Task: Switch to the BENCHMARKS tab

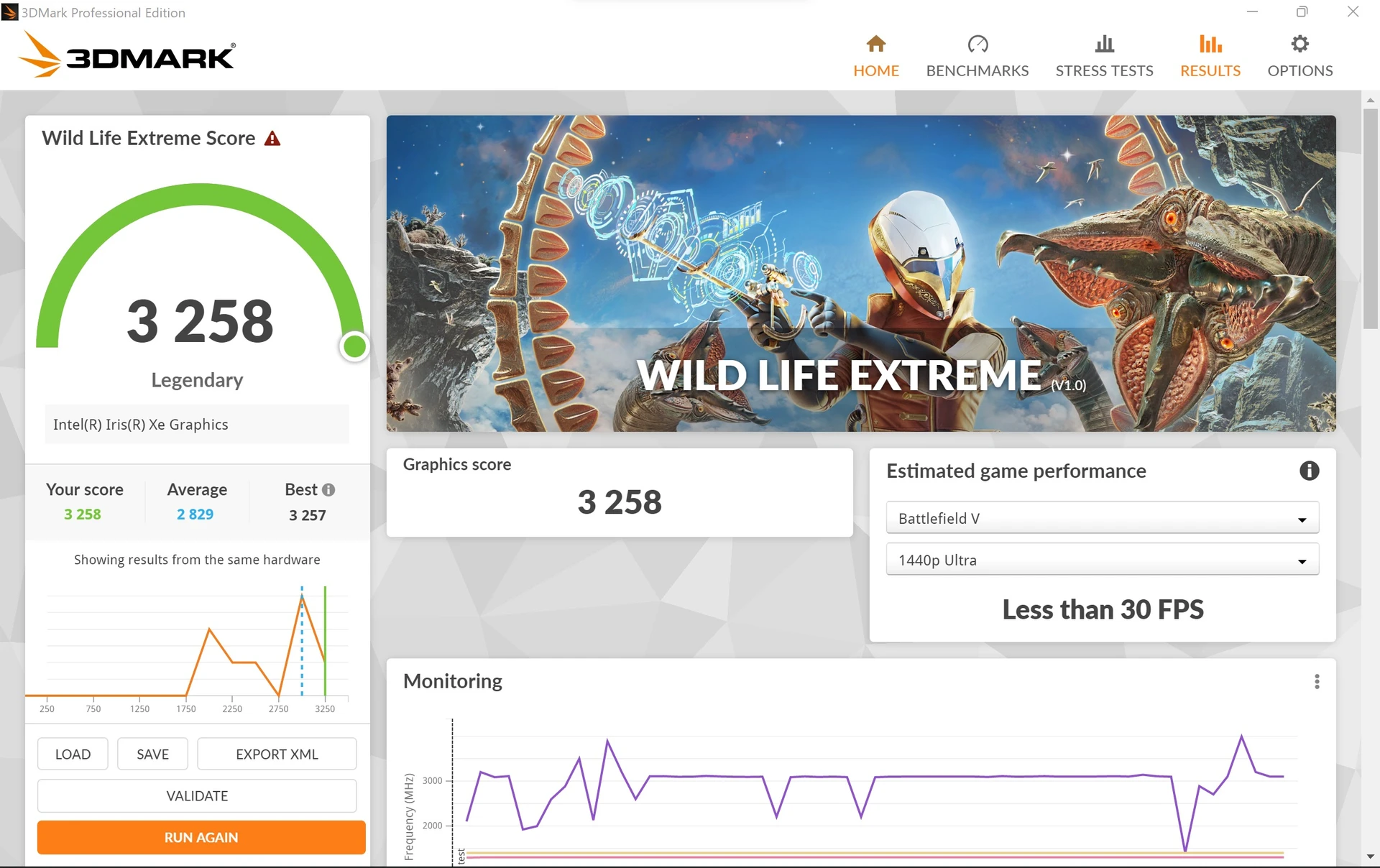Action: [x=977, y=56]
